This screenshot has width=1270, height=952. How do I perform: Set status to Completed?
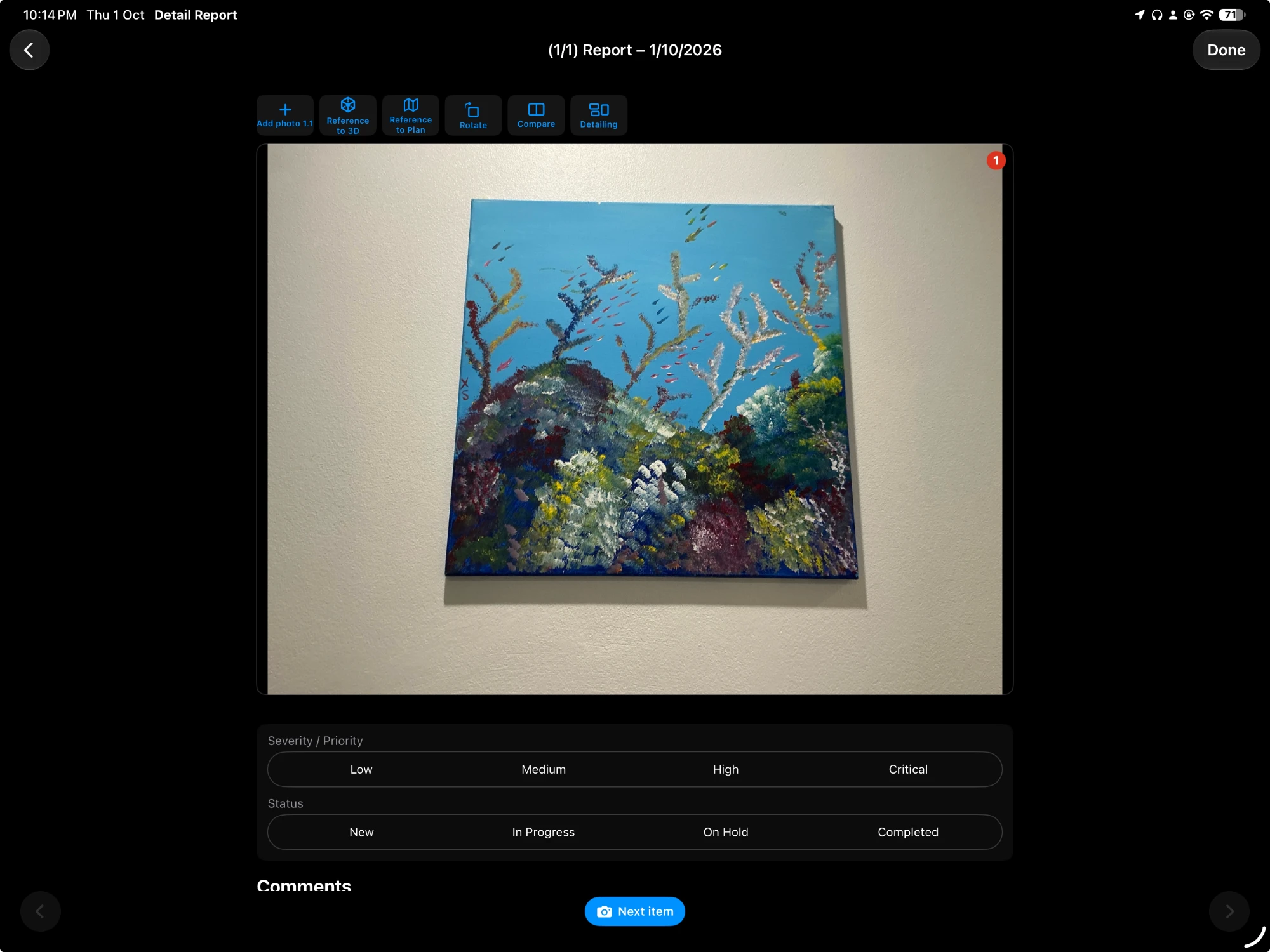pos(908,832)
